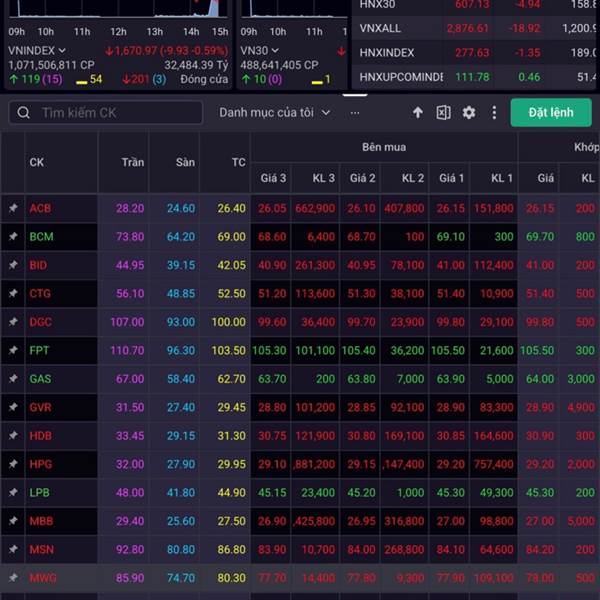Toggle pin for GAS row

click(x=13, y=378)
